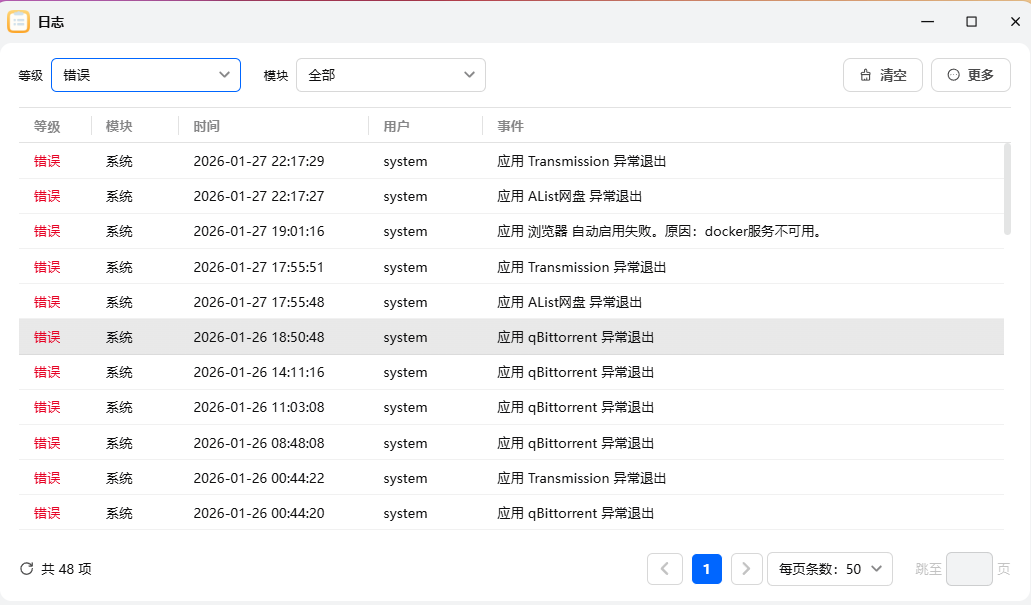Click the 用户 column header
Screen dimensions: 1031x605
tap(396, 126)
